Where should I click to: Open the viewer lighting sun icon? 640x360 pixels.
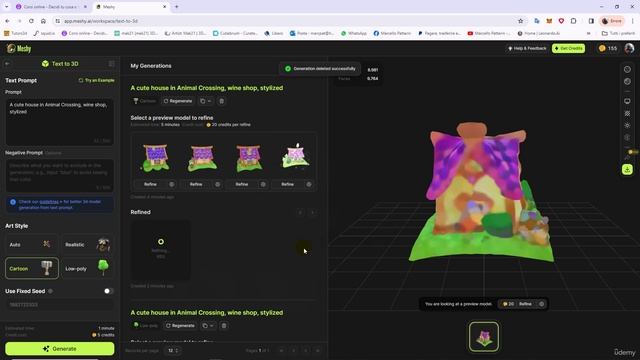pyautogui.click(x=627, y=125)
